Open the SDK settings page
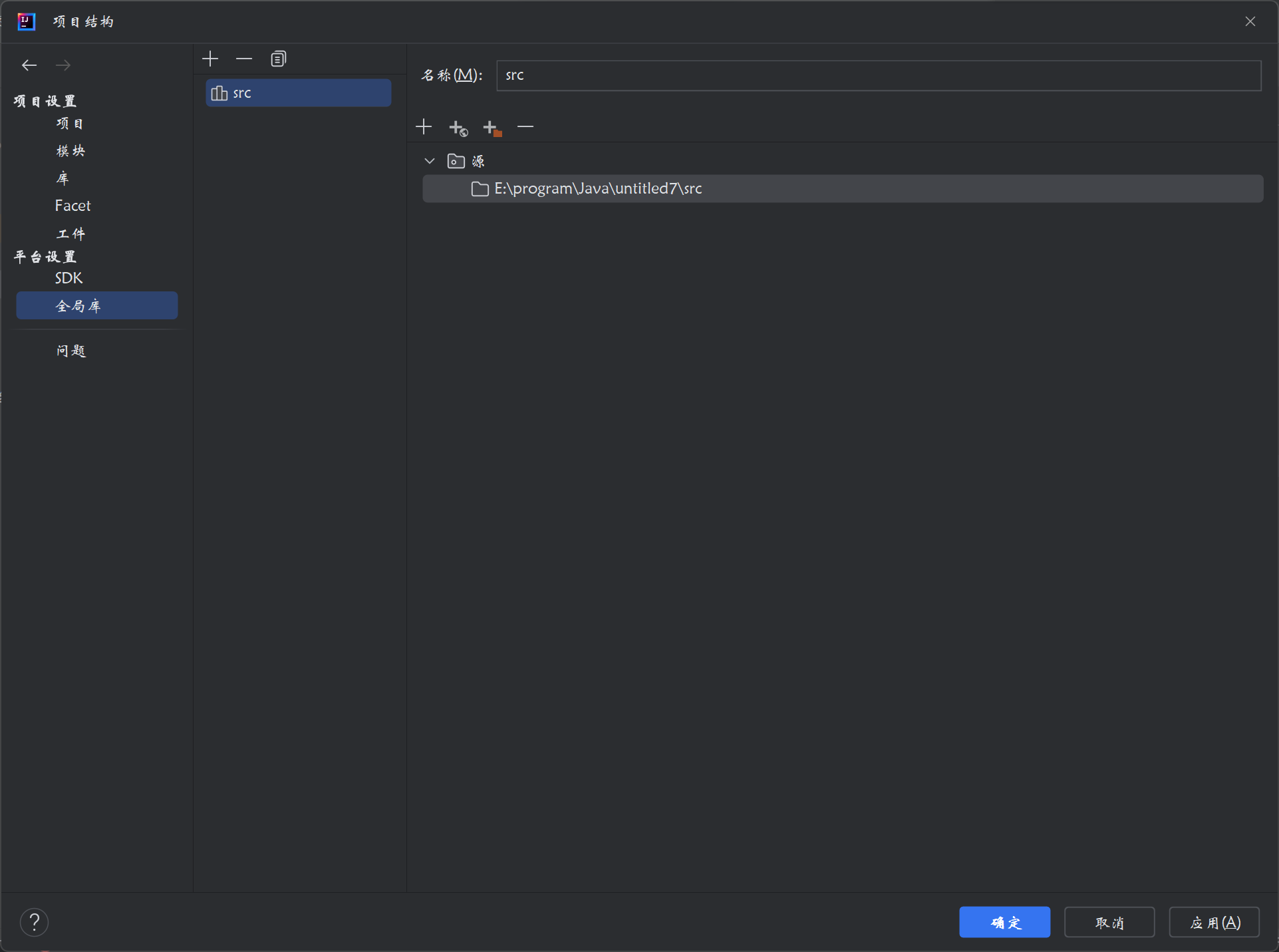Image resolution: width=1279 pixels, height=952 pixels. click(x=69, y=278)
